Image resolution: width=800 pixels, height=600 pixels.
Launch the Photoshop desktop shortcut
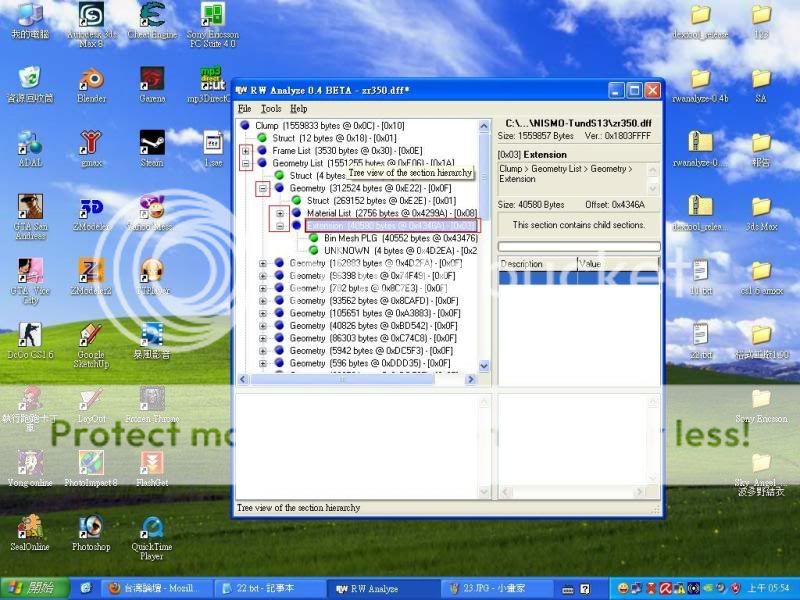pos(91,528)
